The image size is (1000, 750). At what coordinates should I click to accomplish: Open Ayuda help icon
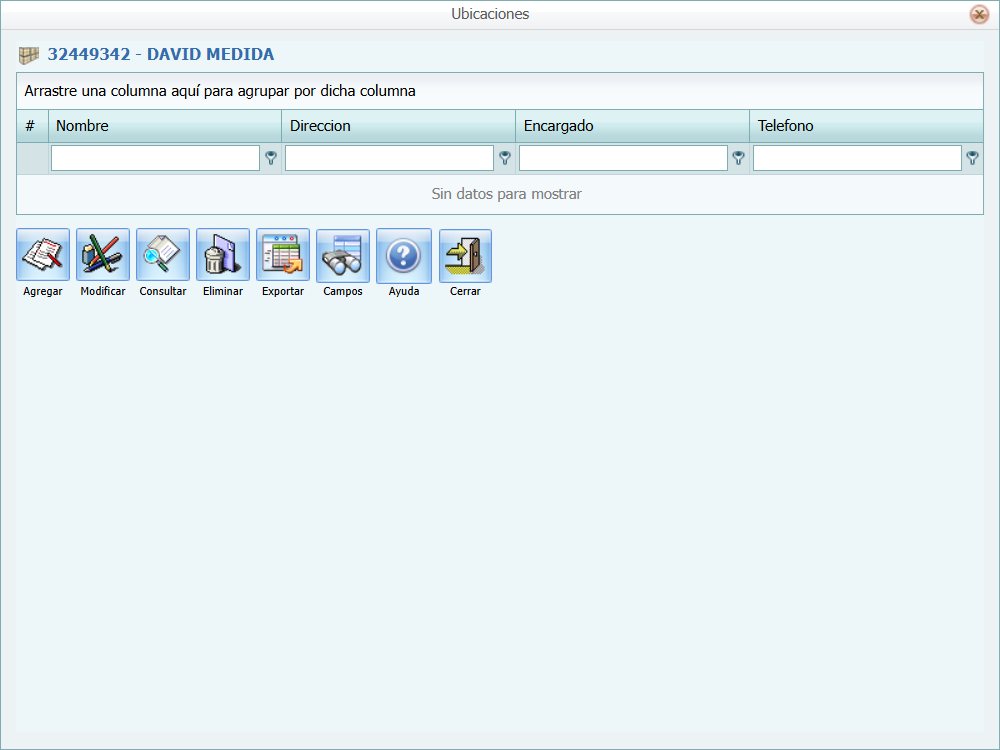point(404,255)
